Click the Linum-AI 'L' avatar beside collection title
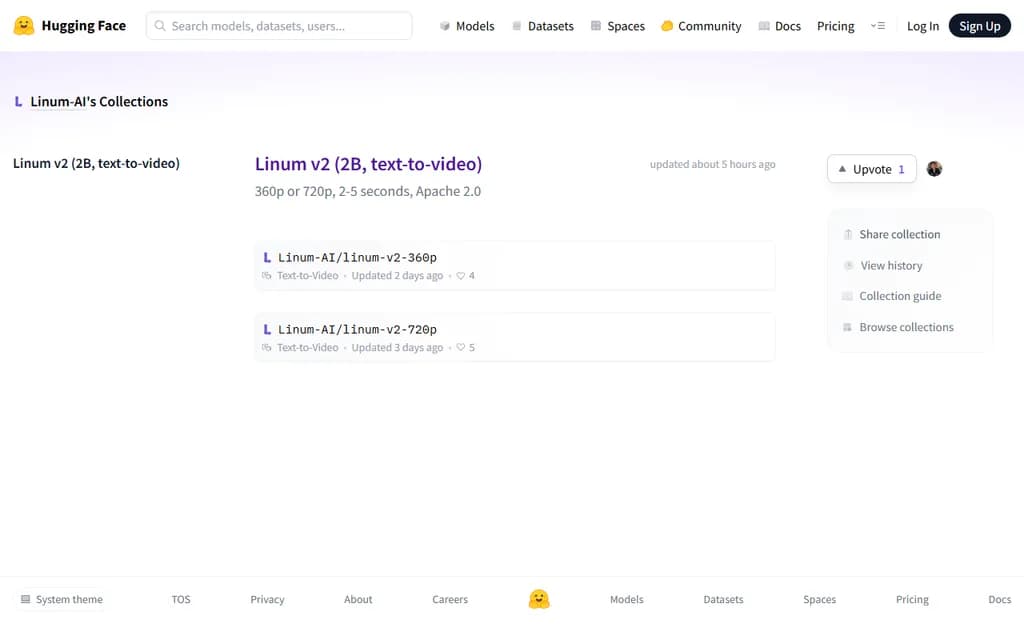The width and height of the screenshot is (1024, 627). (x=18, y=101)
